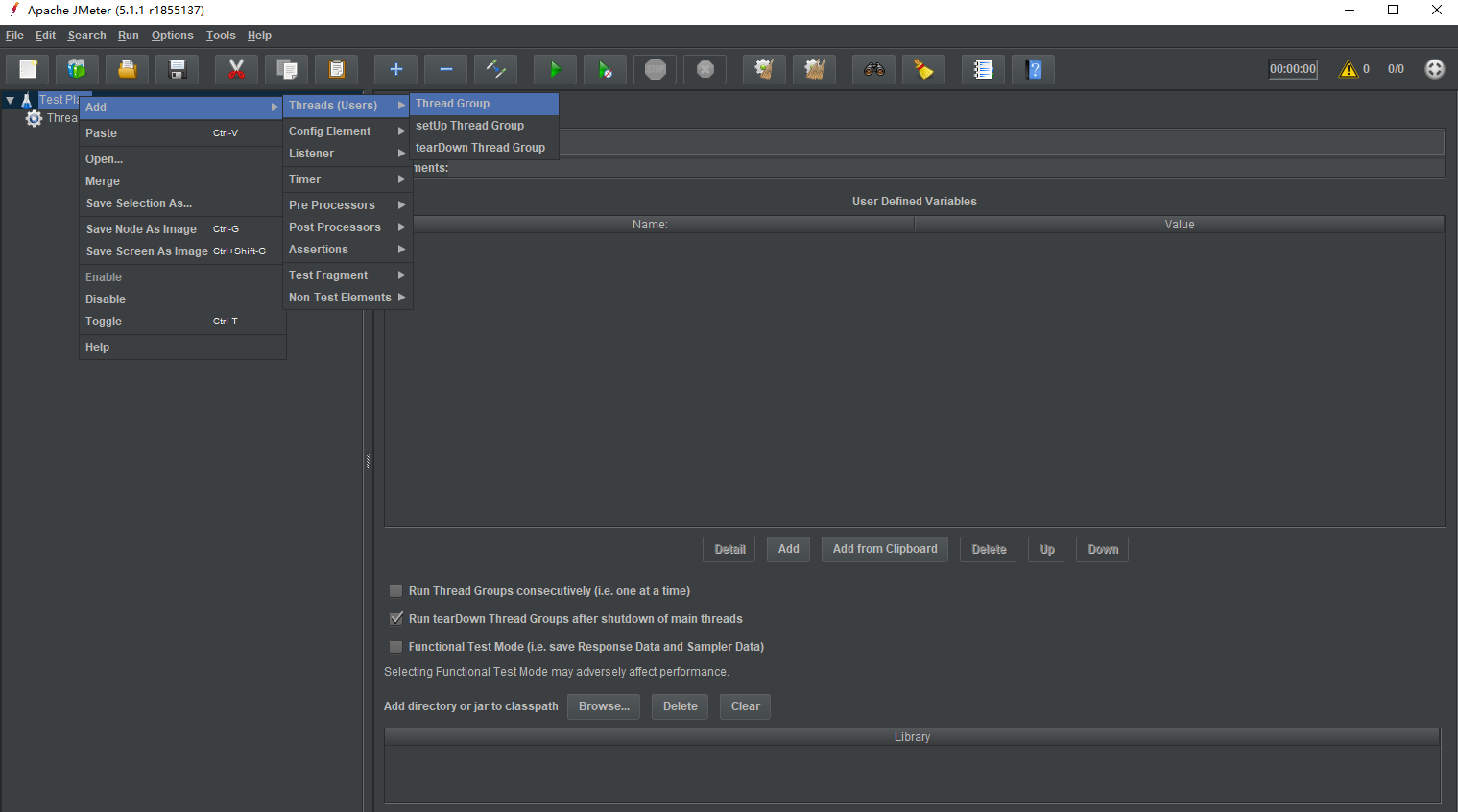Click the 00:00:00 elapsed time field

1293,69
